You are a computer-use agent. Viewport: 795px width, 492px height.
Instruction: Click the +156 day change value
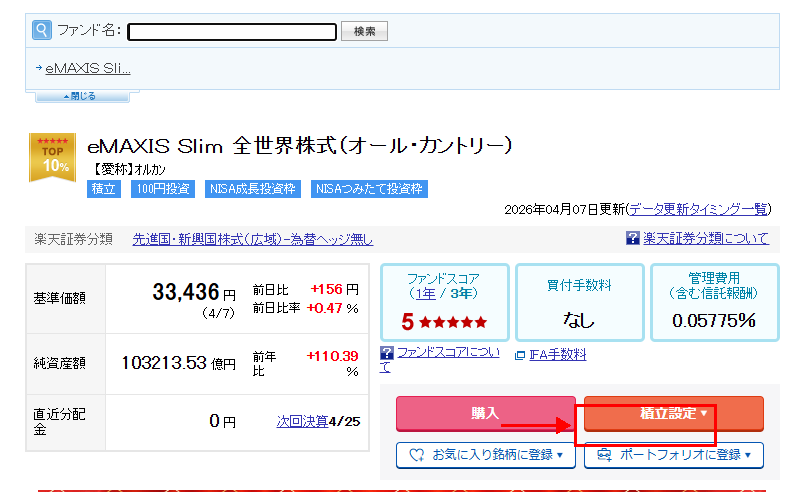[x=327, y=289]
